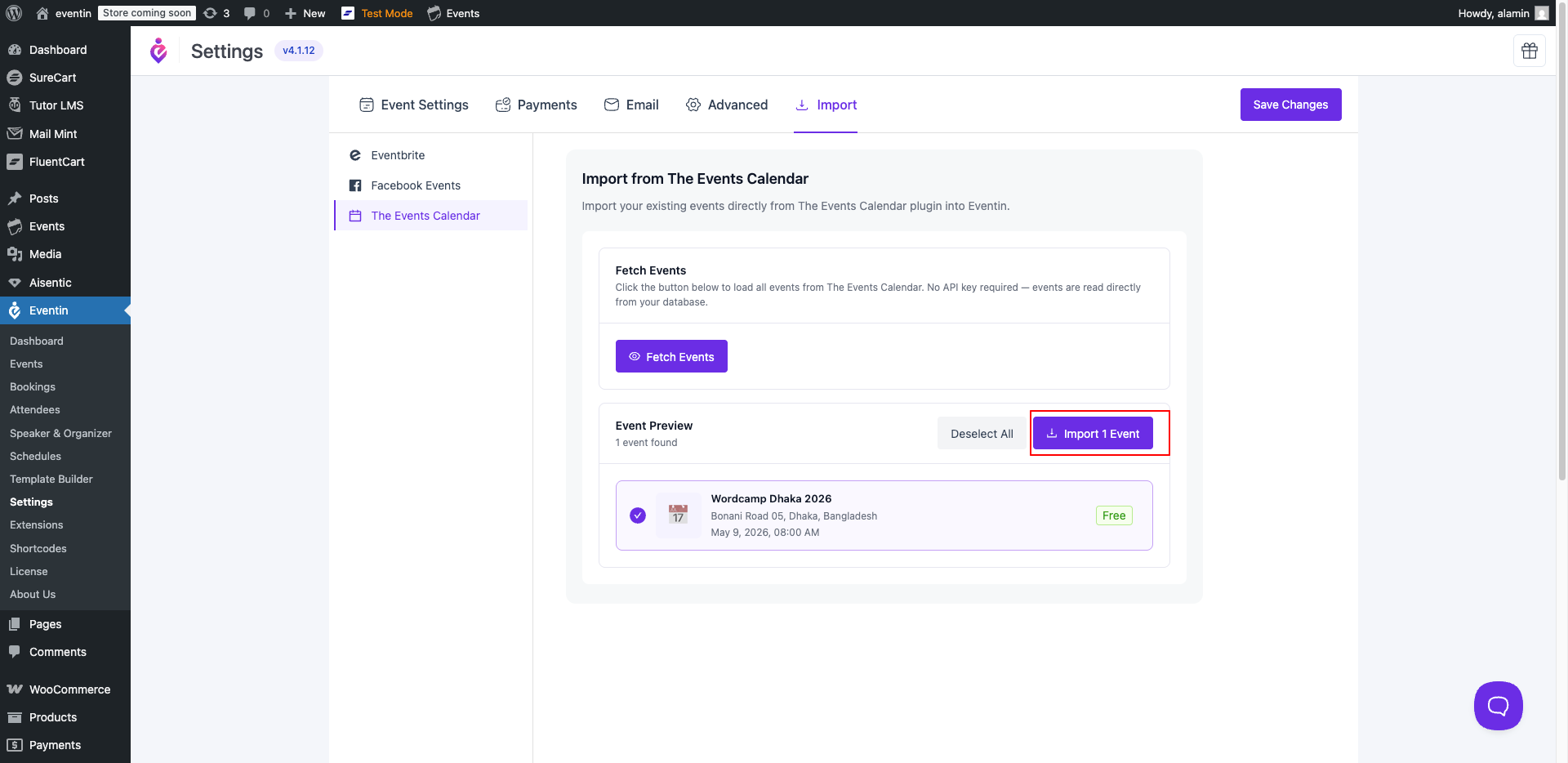The width and height of the screenshot is (1568, 763).
Task: Open Events in the top admin bar
Action: point(453,13)
